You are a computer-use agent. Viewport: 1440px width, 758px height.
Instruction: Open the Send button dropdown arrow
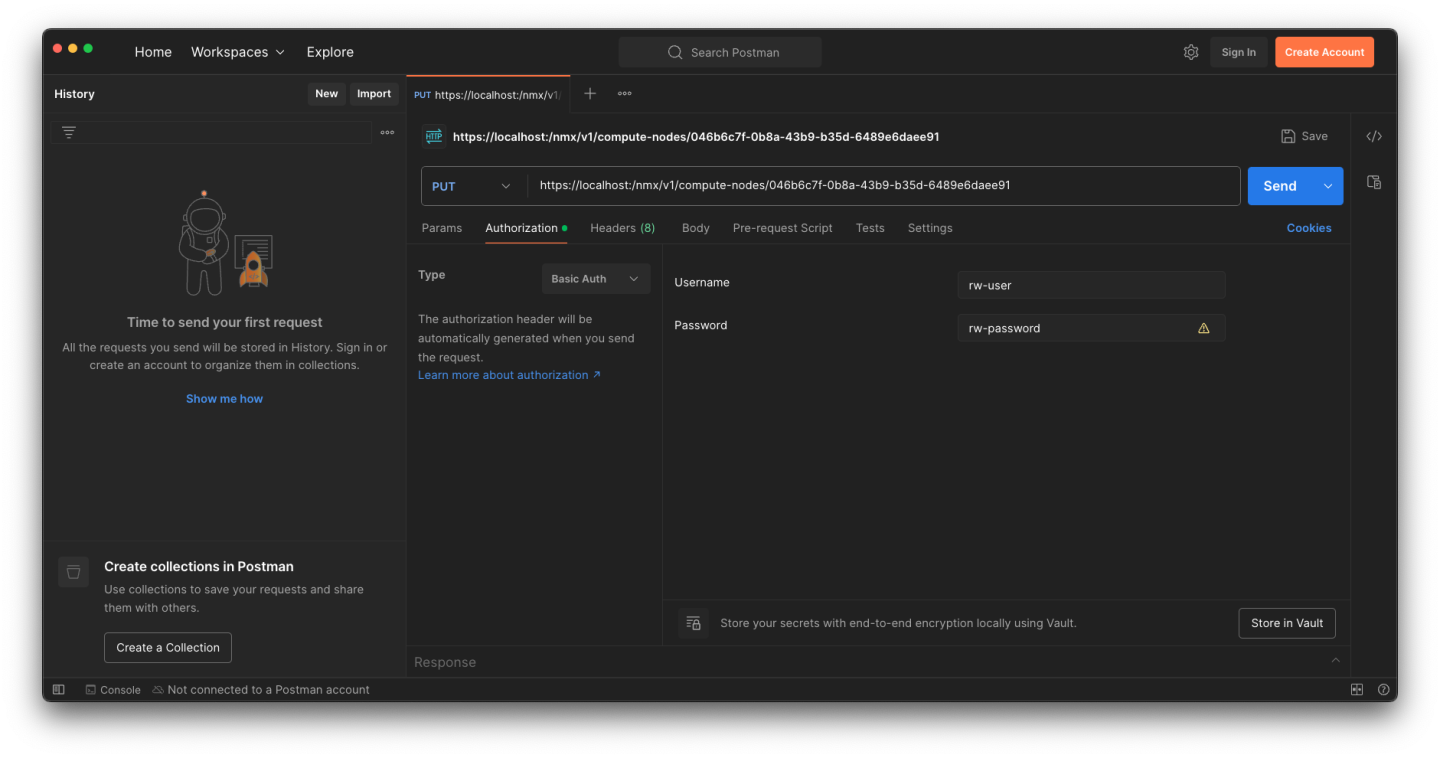(x=1328, y=186)
